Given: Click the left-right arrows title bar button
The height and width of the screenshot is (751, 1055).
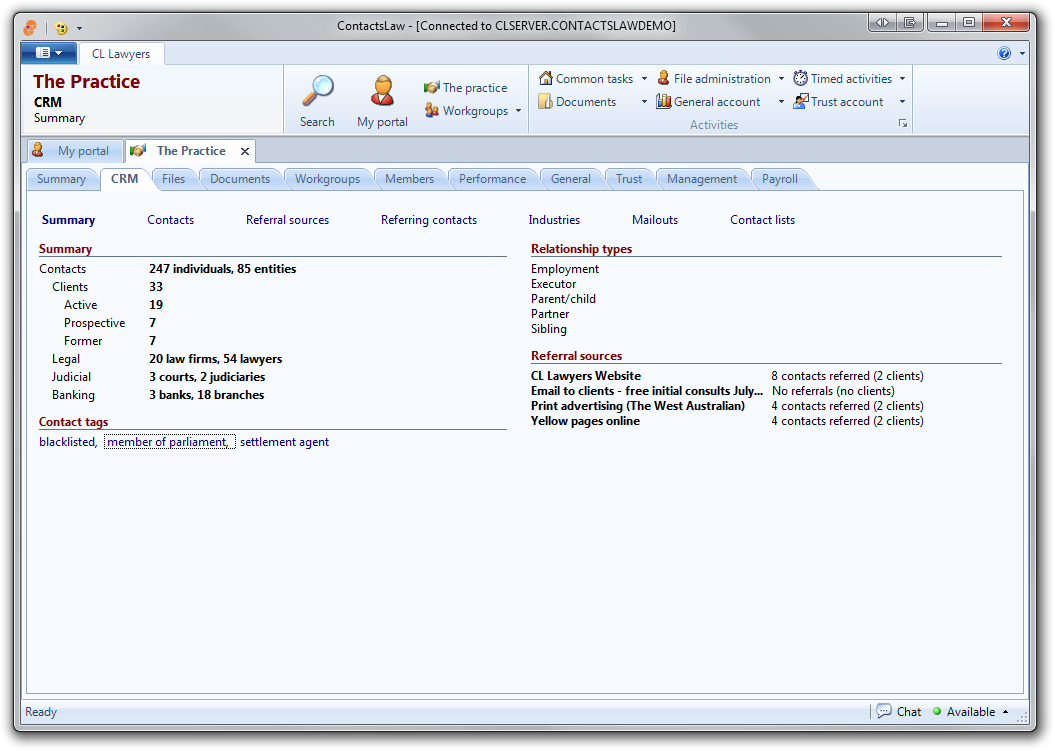Looking at the screenshot, I should pyautogui.click(x=882, y=23).
